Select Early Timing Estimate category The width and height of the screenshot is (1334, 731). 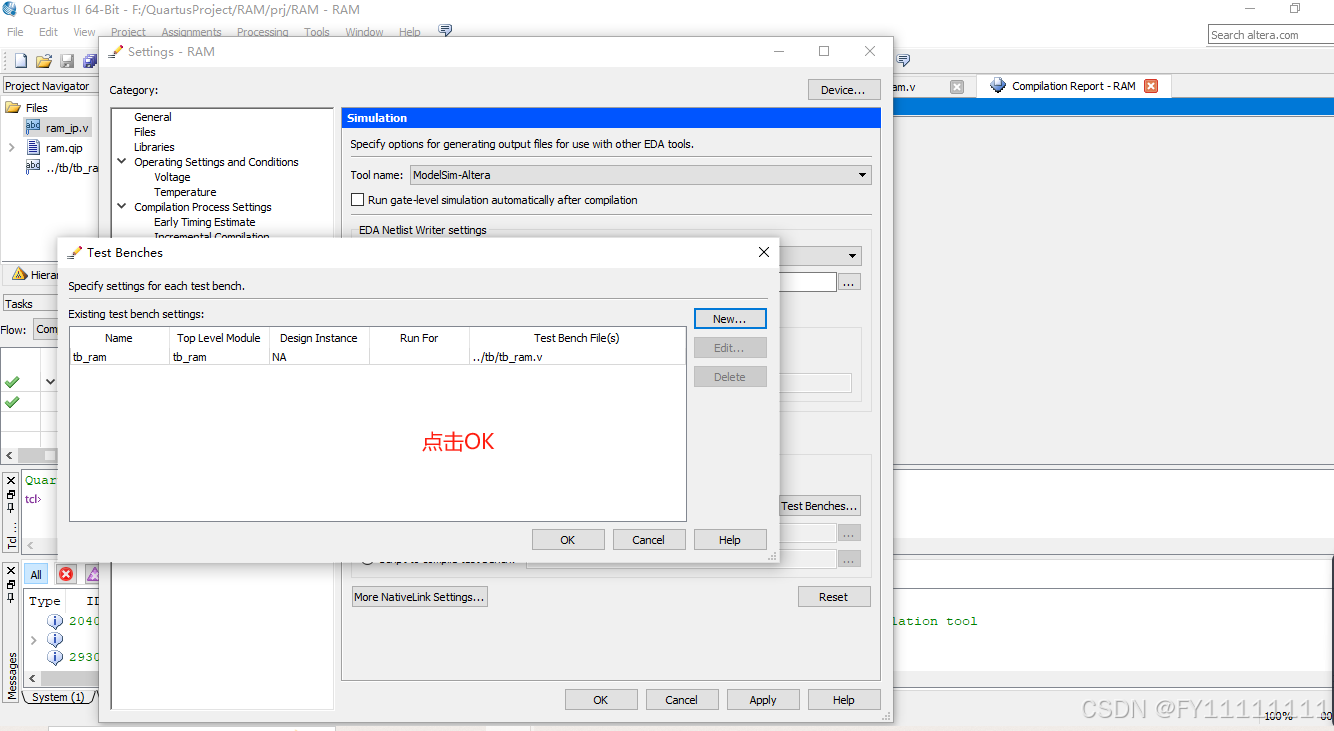(x=205, y=222)
